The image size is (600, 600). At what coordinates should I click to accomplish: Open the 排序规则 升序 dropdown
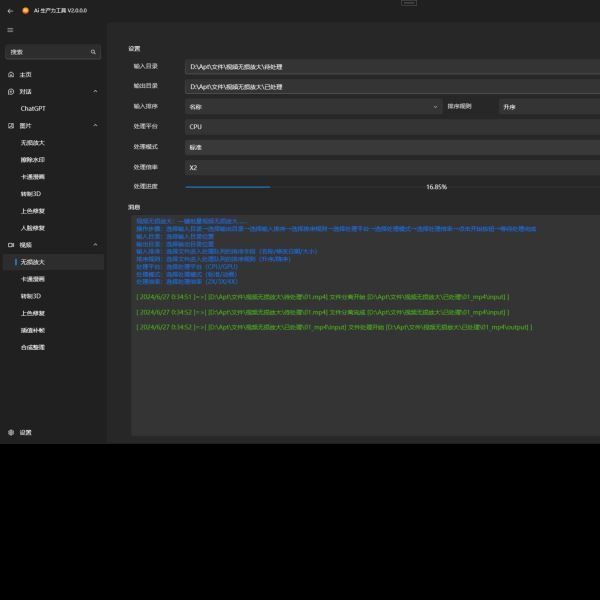pos(549,107)
